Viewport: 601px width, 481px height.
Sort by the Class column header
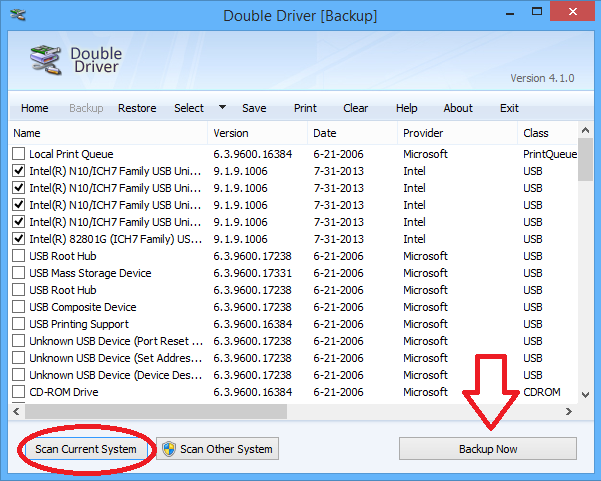click(548, 133)
